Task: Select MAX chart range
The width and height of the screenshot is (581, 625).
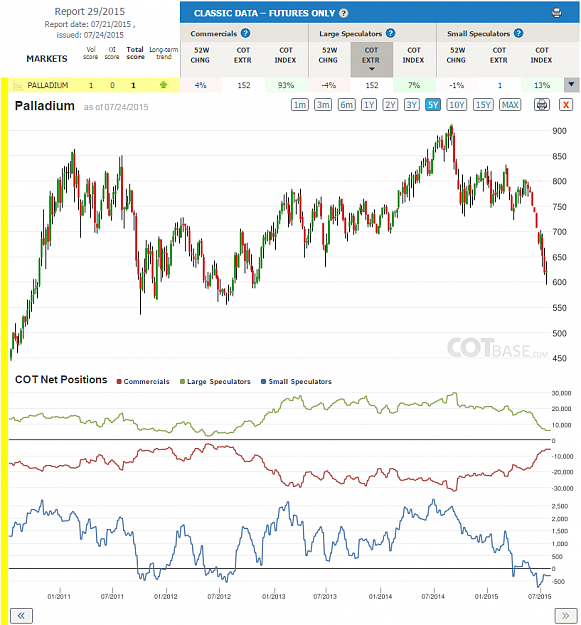Action: (510, 105)
